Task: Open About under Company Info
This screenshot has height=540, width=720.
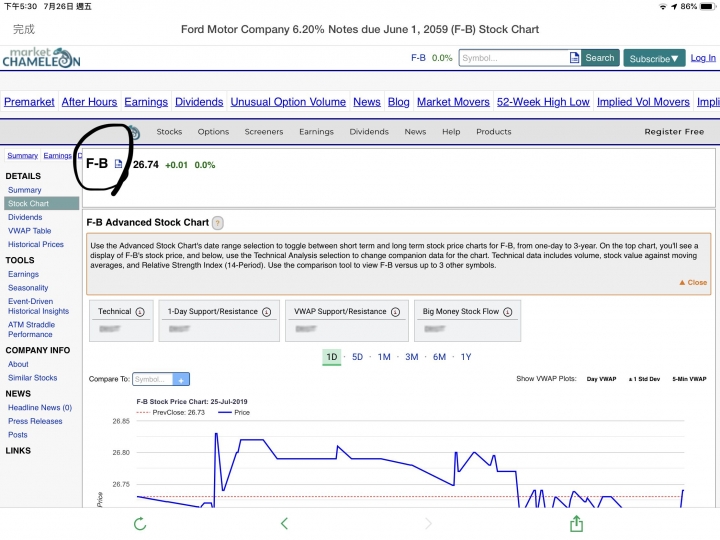Action: point(18,364)
